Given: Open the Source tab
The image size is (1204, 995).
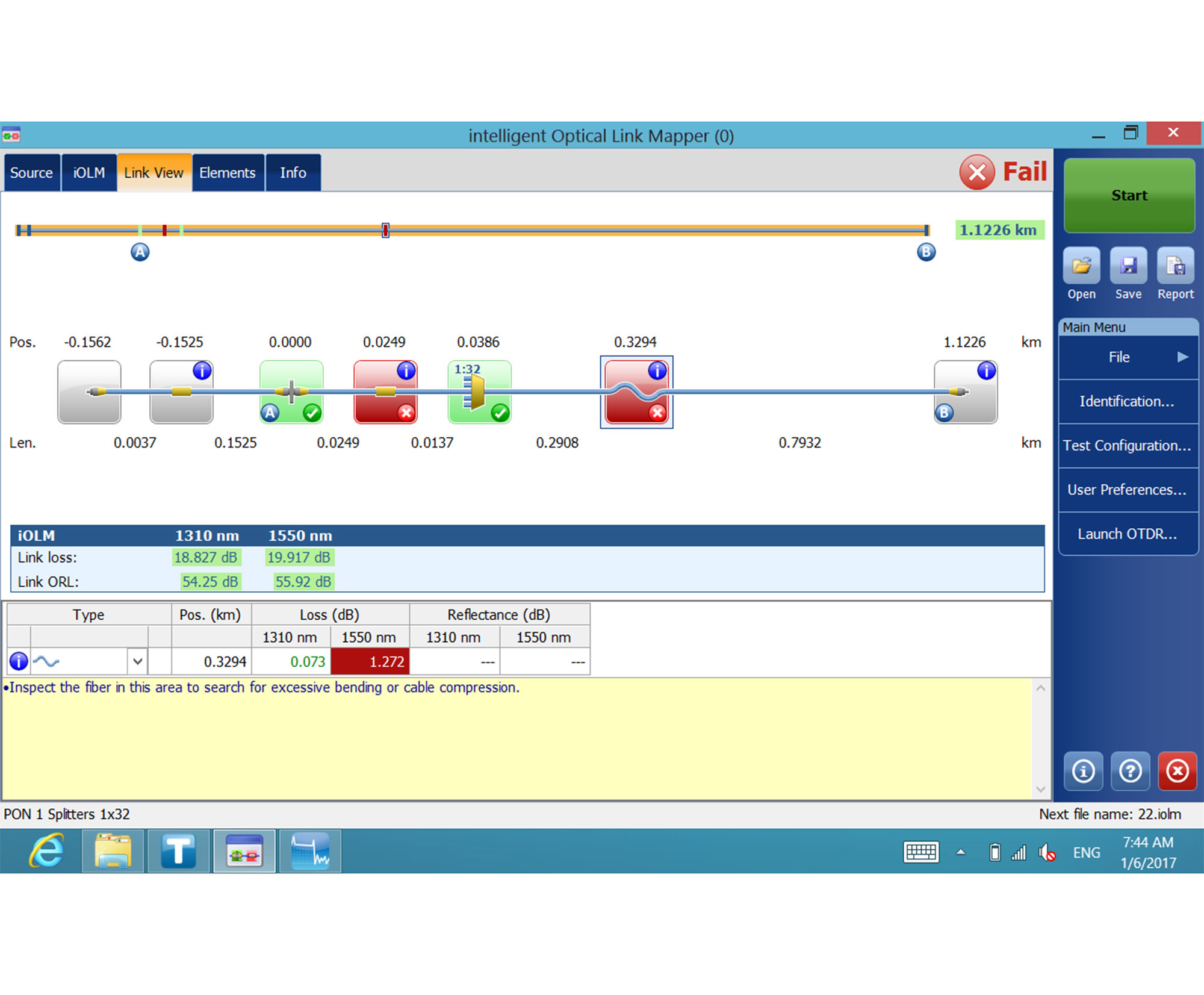Looking at the screenshot, I should tap(31, 173).
